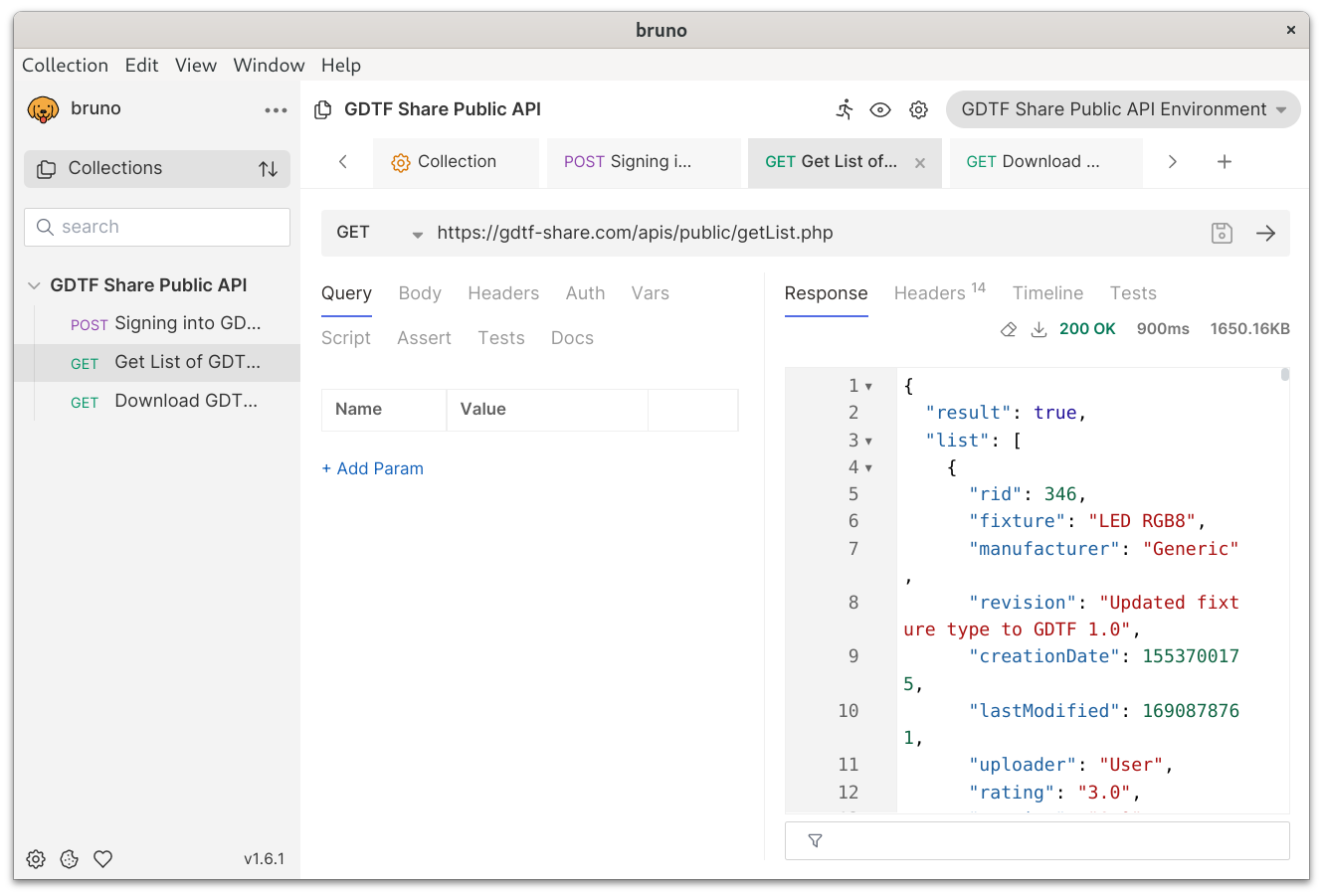Viewport: 1323px width, 896px height.
Task: Click the 200 OK status text
Action: click(x=1087, y=329)
